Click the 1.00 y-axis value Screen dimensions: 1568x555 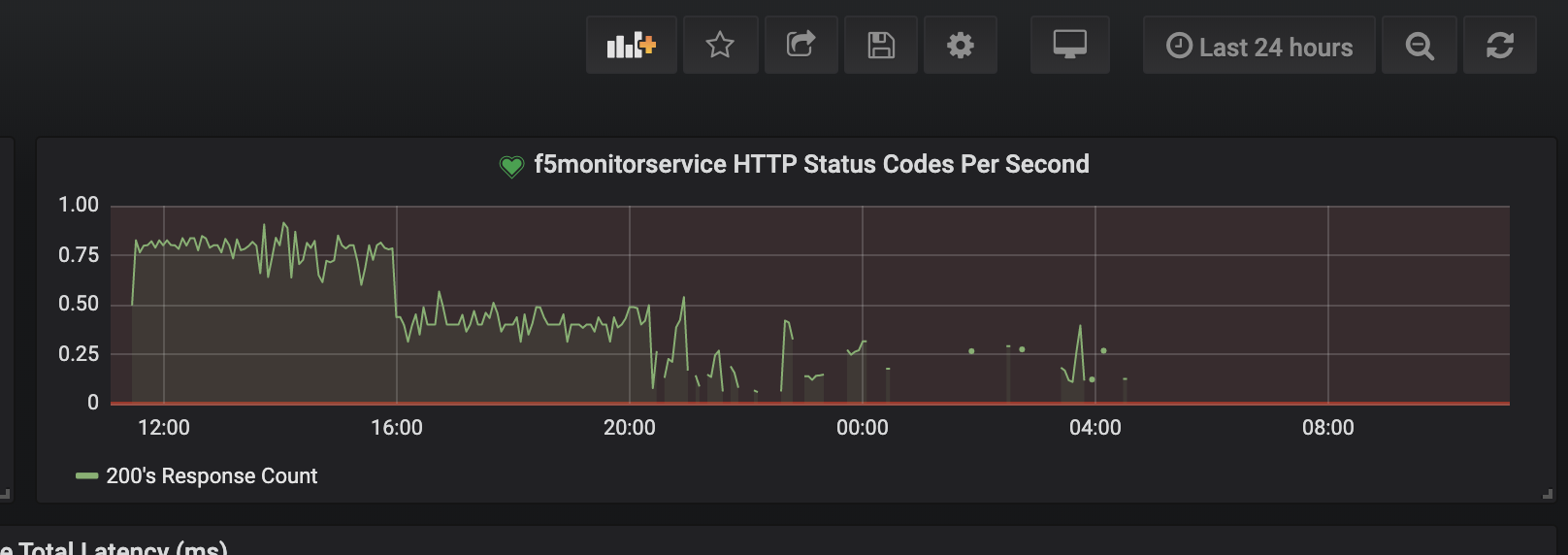[79, 205]
